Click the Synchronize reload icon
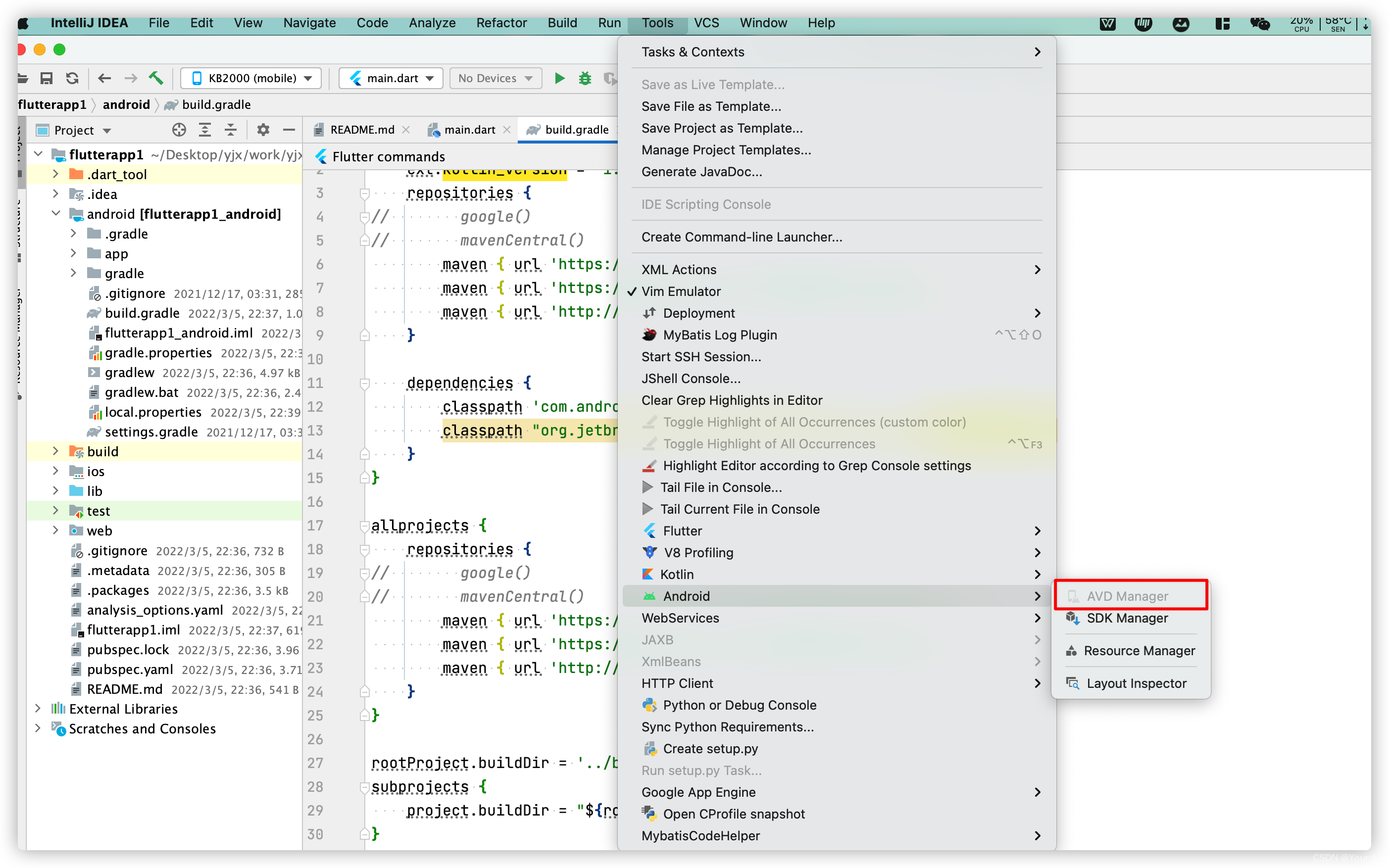Screen dimensions: 1389x868 (72, 78)
